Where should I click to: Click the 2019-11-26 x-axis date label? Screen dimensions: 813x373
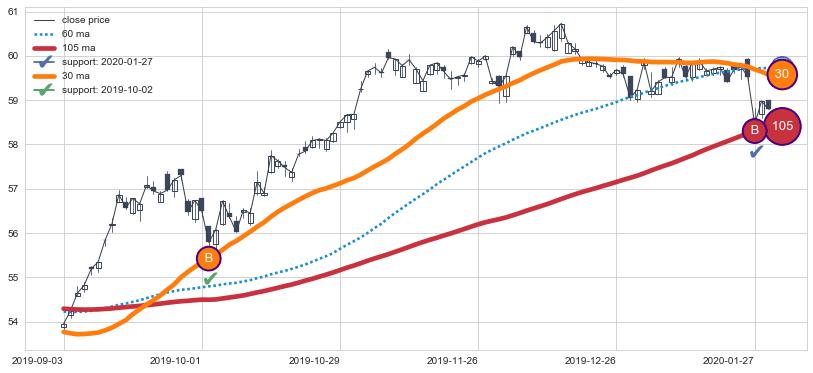pyautogui.click(x=478, y=360)
